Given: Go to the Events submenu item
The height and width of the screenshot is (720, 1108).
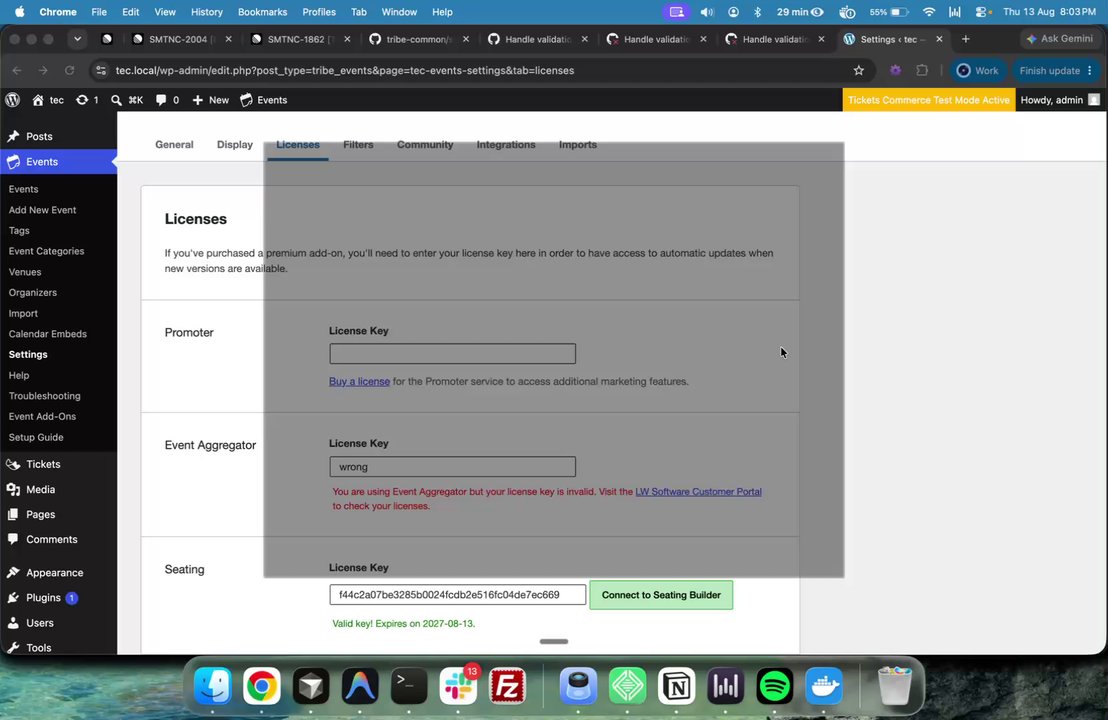Looking at the screenshot, I should [23, 189].
